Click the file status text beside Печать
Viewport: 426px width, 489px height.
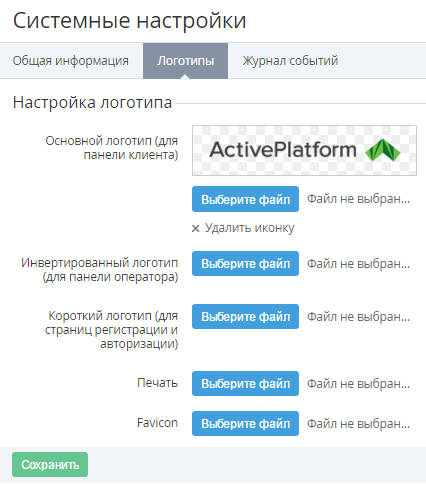[358, 384]
